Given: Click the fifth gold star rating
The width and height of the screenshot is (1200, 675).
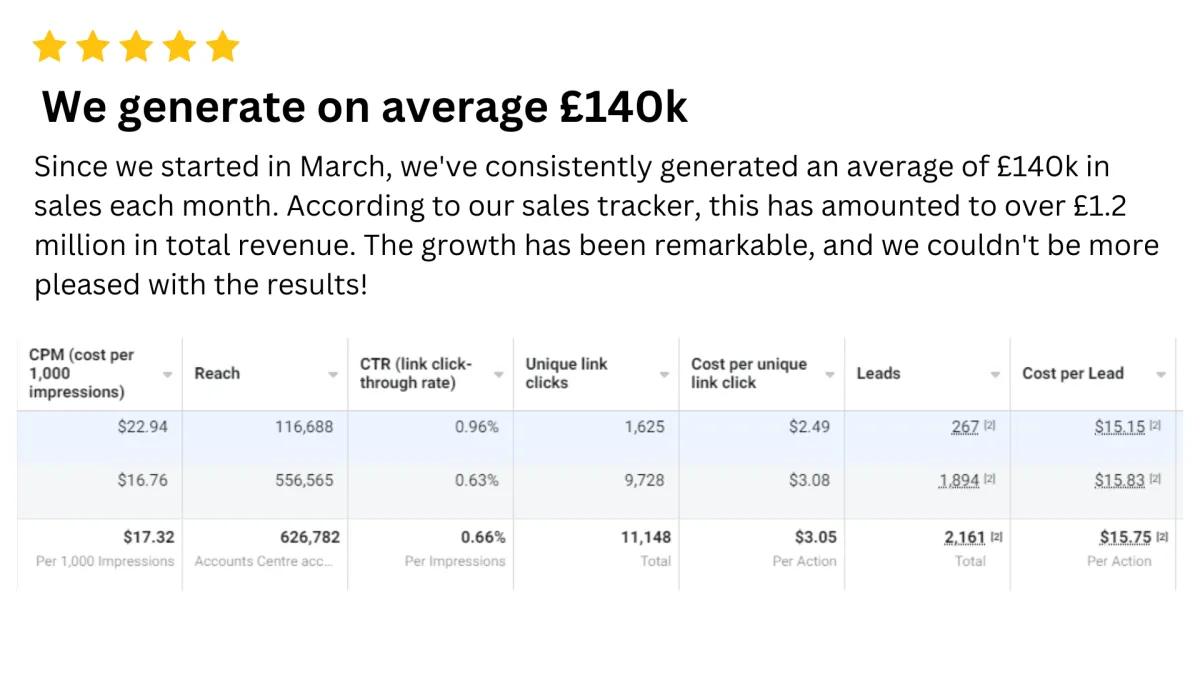Looking at the screenshot, I should point(223,46).
